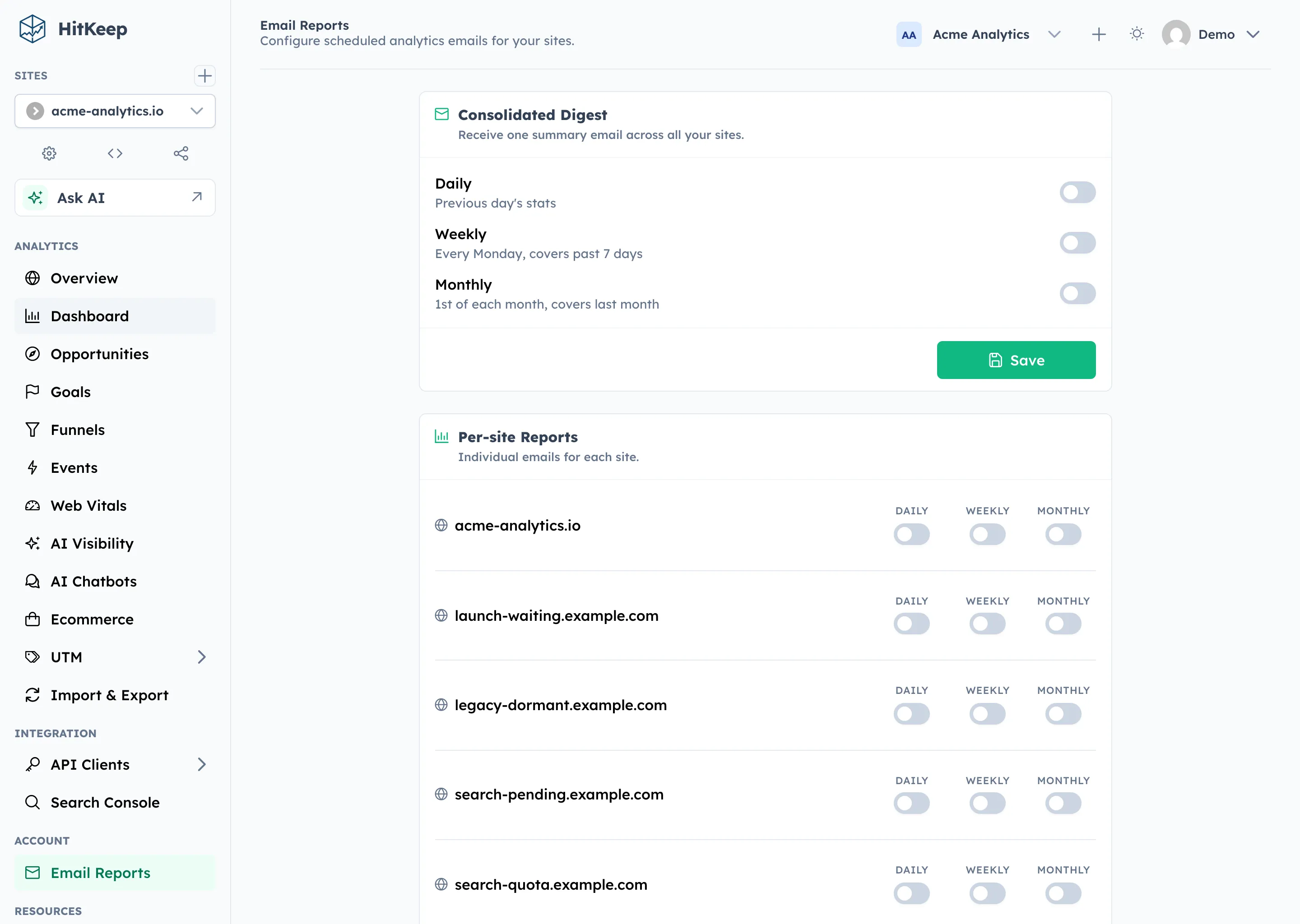Open the Acme Analytics team dropdown
Image resolution: width=1300 pixels, height=924 pixels.
tap(1054, 34)
